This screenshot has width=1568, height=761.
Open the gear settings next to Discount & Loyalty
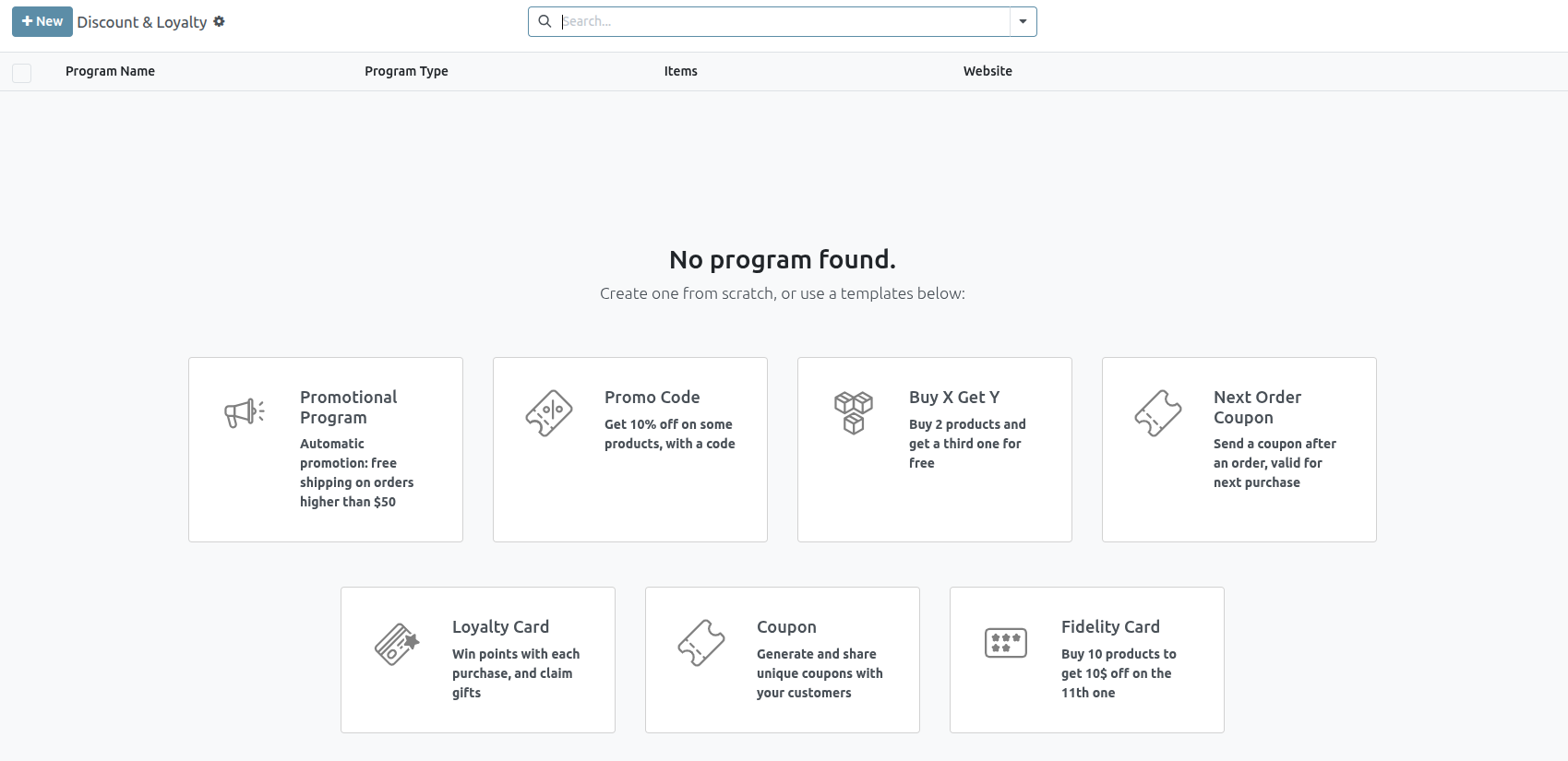pos(219,21)
